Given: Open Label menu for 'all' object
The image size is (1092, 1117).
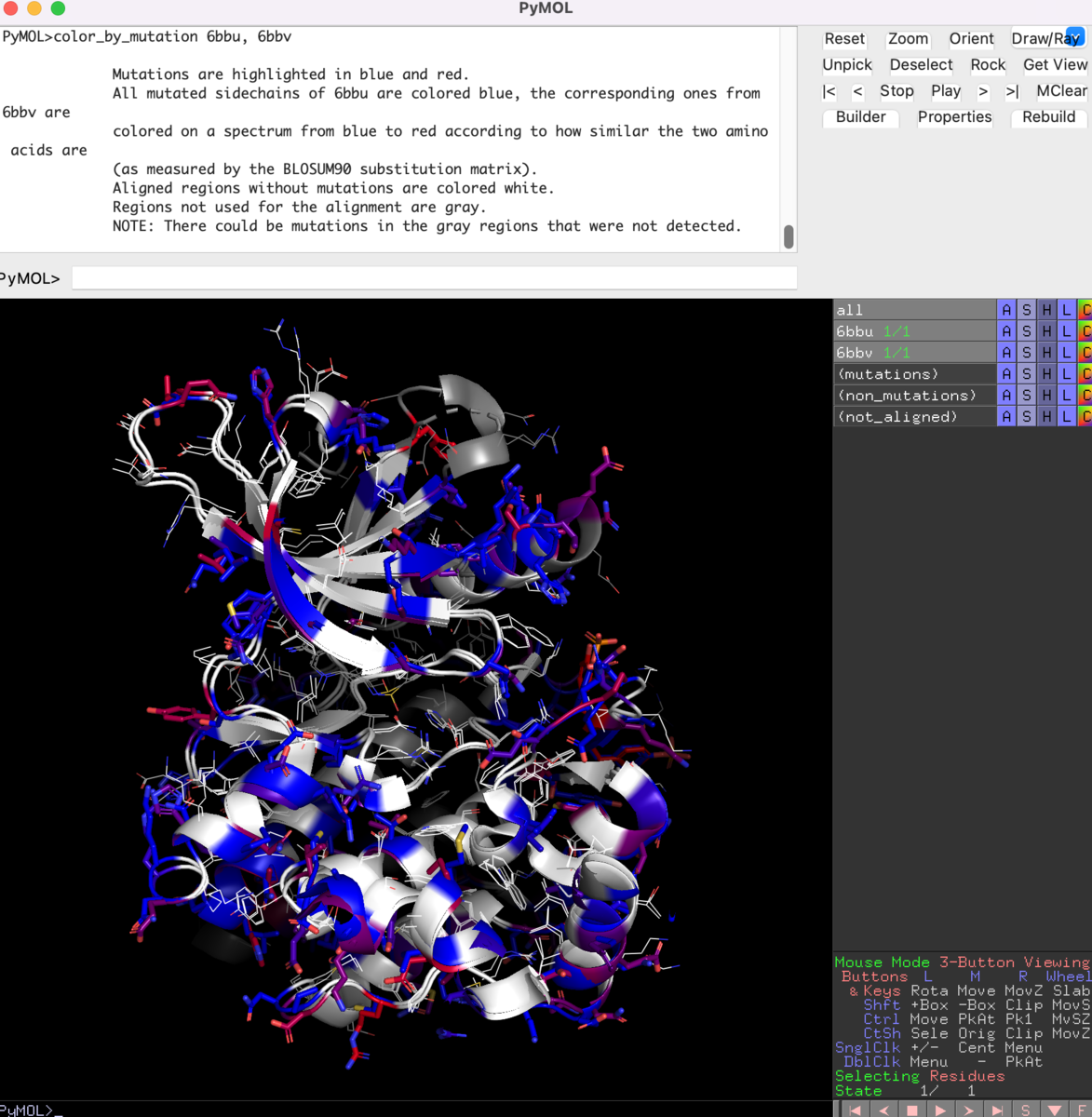Looking at the screenshot, I should (x=1066, y=310).
